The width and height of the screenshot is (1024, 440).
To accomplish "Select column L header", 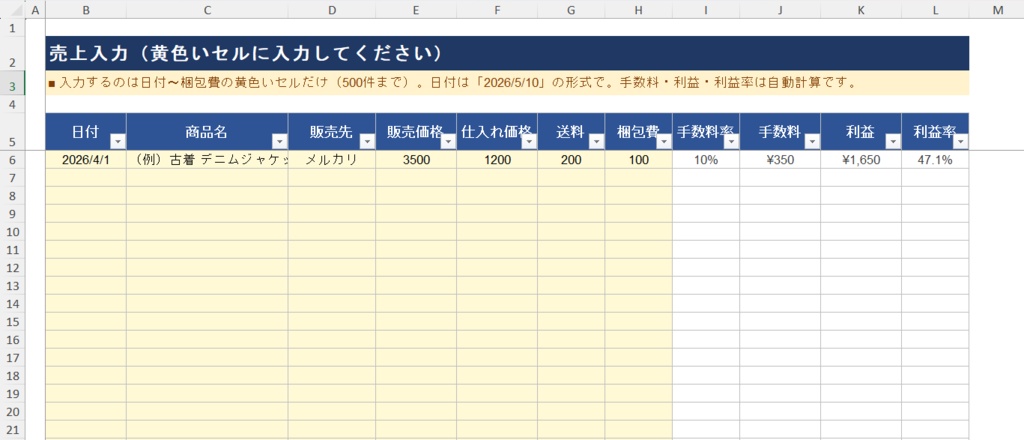I will coord(935,9).
